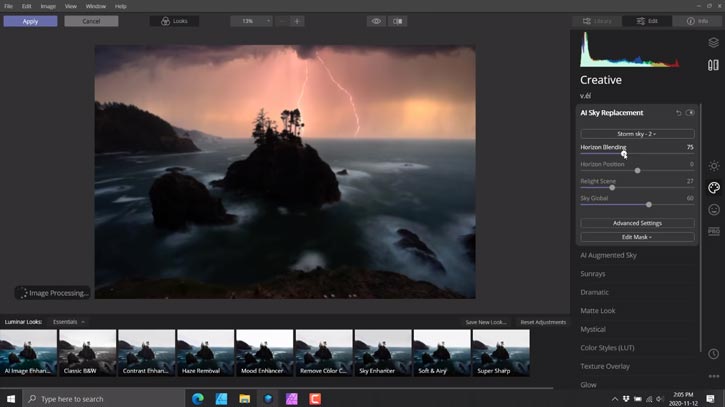Expand the AI Augmented Sky tool
Image resolution: width=725 pixels, height=407 pixels.
(x=608, y=255)
